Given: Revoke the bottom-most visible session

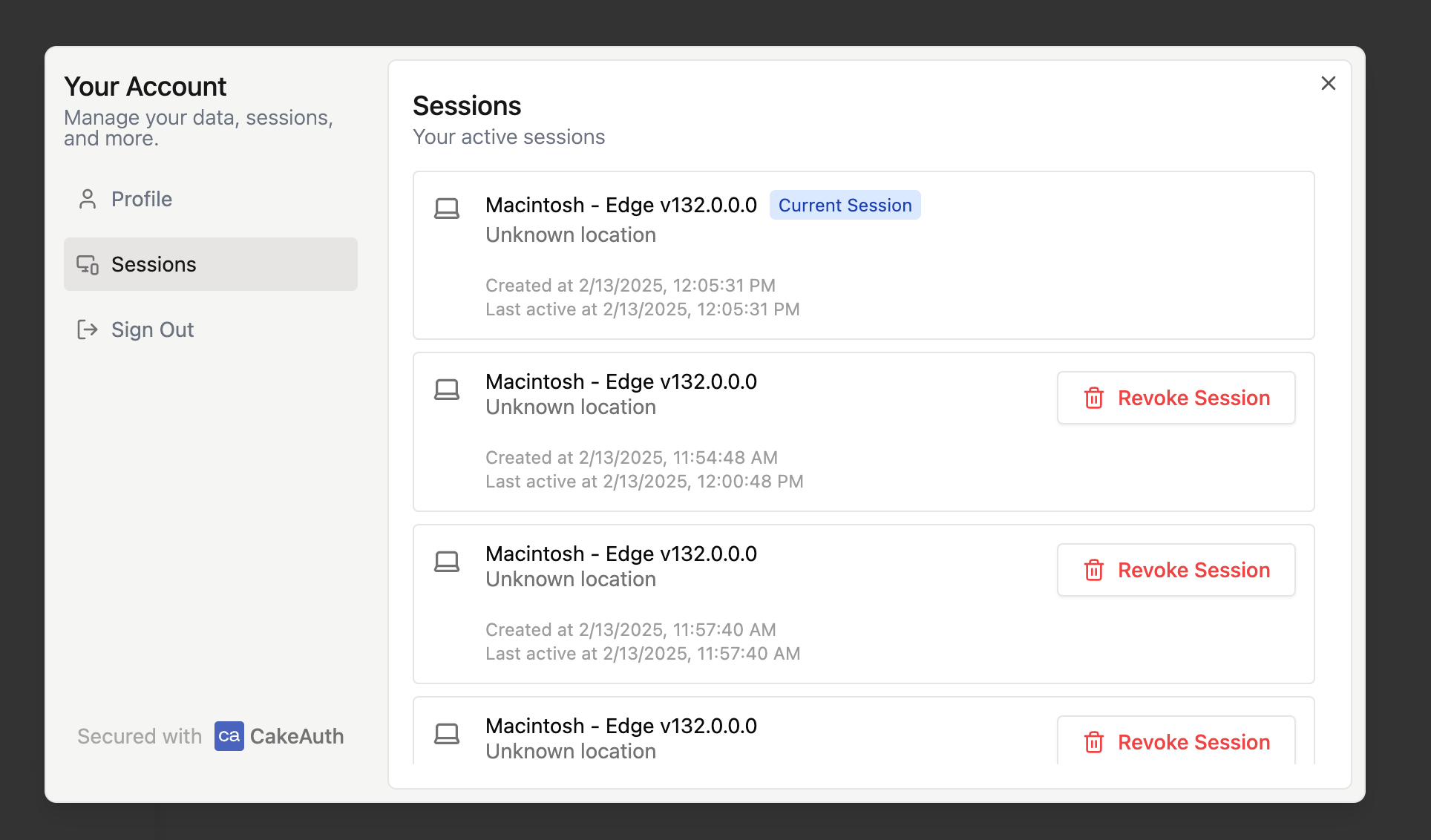Looking at the screenshot, I should [x=1176, y=741].
